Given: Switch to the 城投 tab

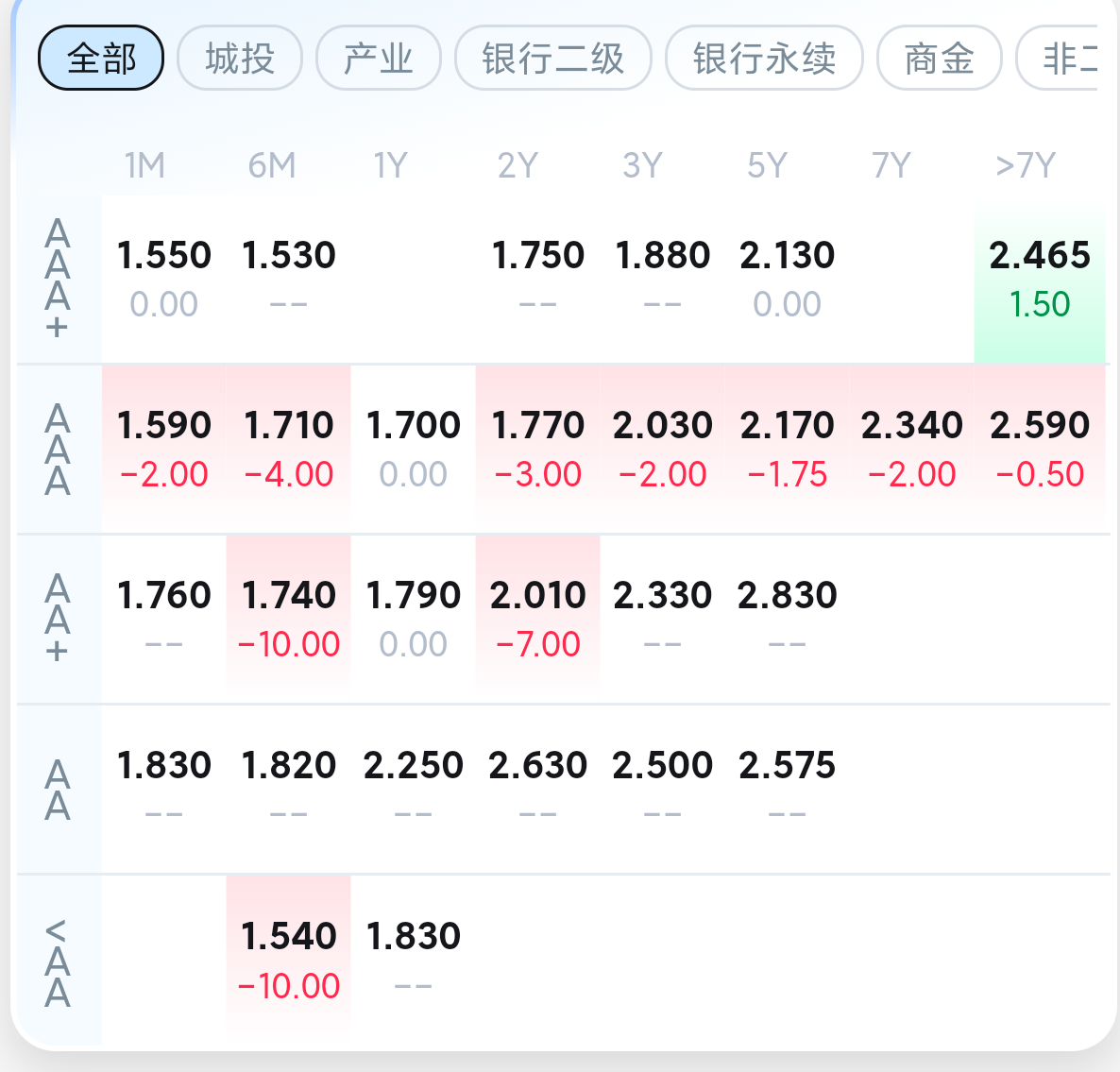Looking at the screenshot, I should pos(240,59).
